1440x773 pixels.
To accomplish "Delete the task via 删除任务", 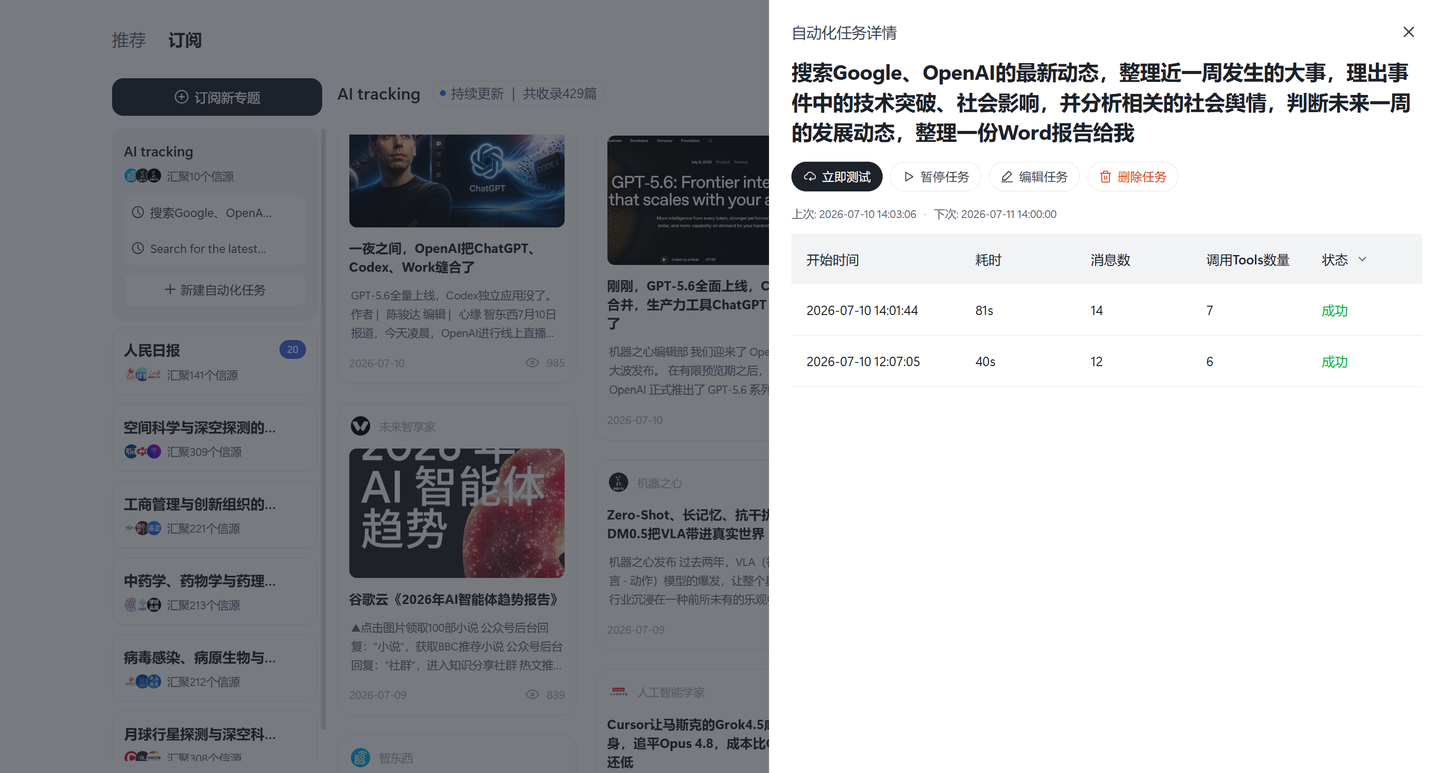I will 1133,177.
